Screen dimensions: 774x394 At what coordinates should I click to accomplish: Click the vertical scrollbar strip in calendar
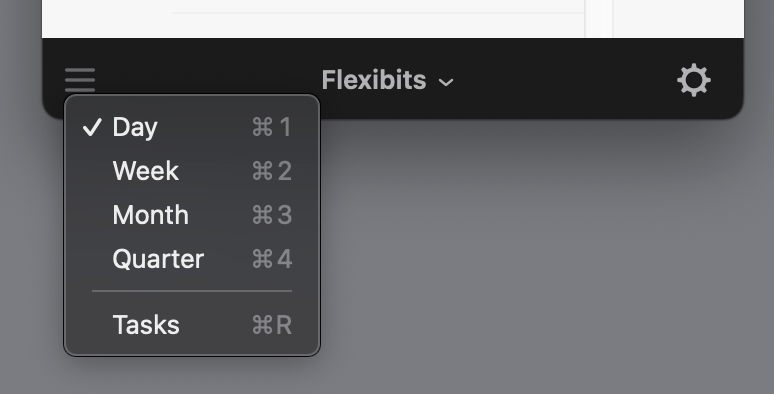click(599, 18)
